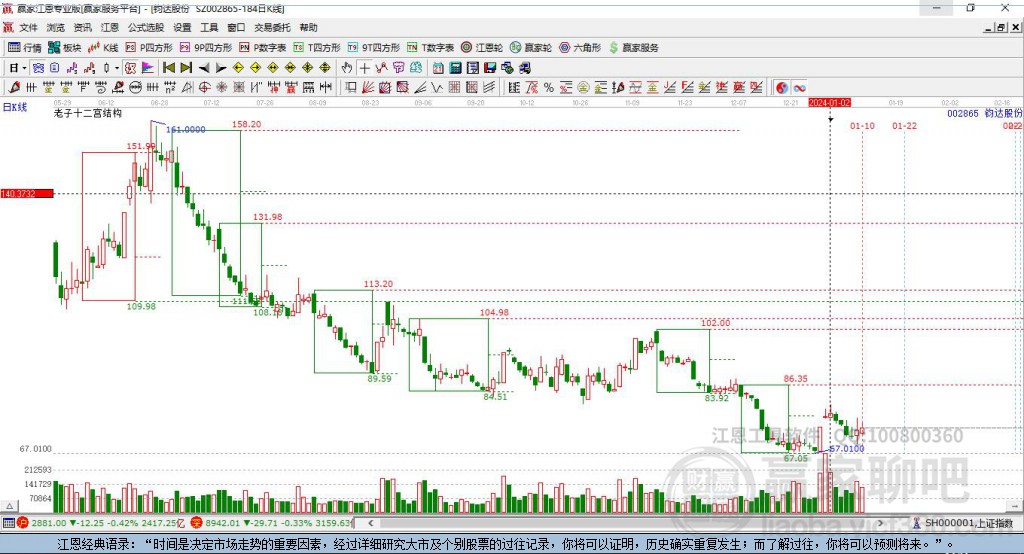
Task: Open the 工具 menu
Action: [209, 27]
